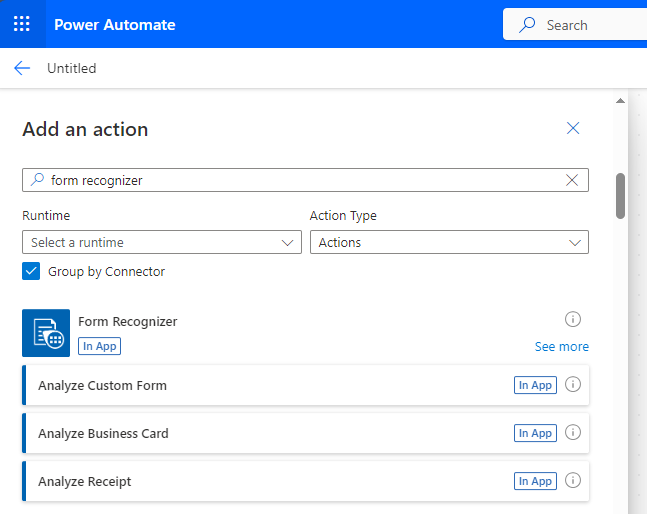This screenshot has width=647, height=514.
Task: Click In App badge on Analyze Custom Form
Action: 535,385
